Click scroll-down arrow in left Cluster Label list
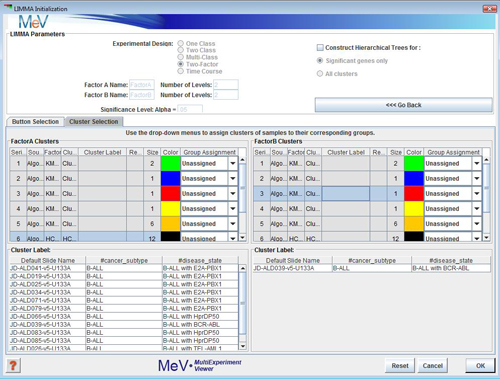Image resolution: width=500 pixels, height=379 pixels. point(243,346)
